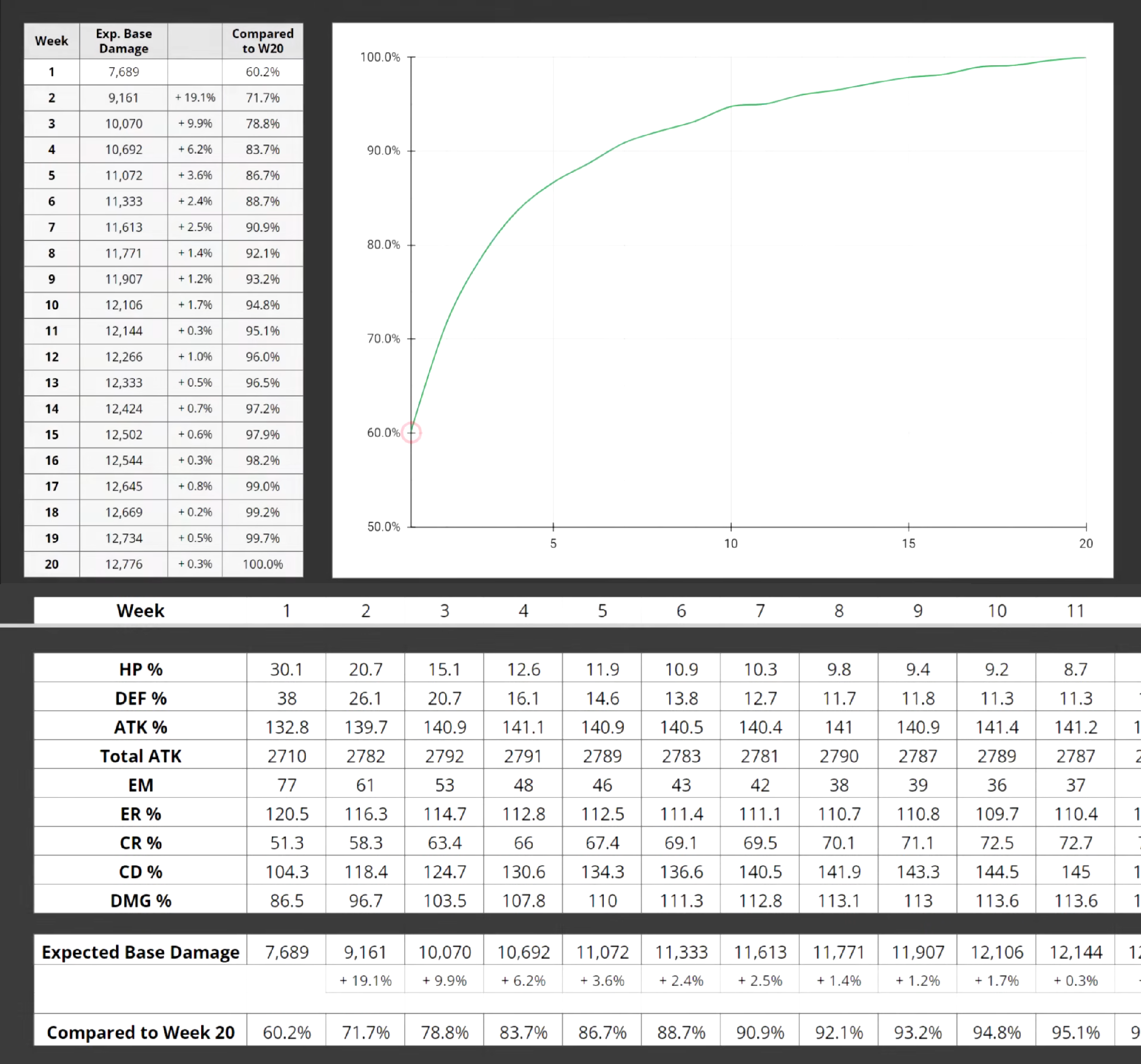The height and width of the screenshot is (1064, 1141).
Task: Select the 12,502 damage cell
Action: pyautogui.click(x=123, y=435)
